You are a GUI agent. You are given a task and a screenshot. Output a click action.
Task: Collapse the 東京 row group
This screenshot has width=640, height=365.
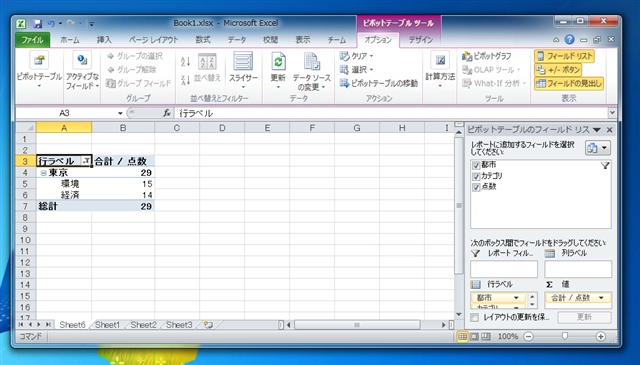43,173
